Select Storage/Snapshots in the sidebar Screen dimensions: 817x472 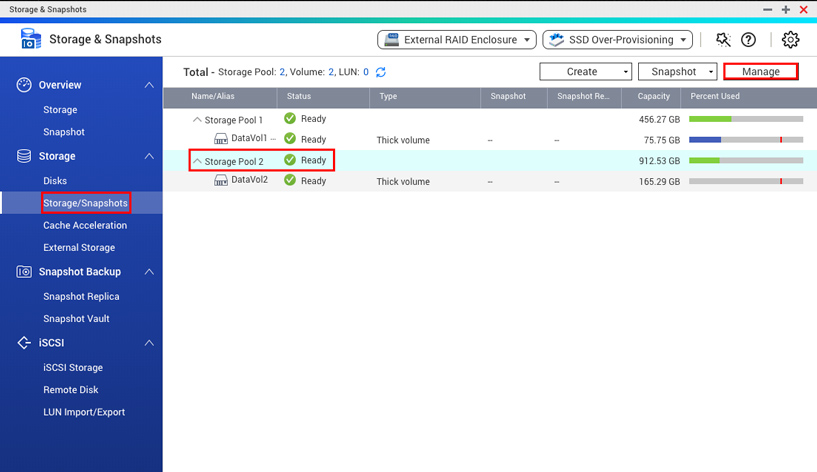85,203
